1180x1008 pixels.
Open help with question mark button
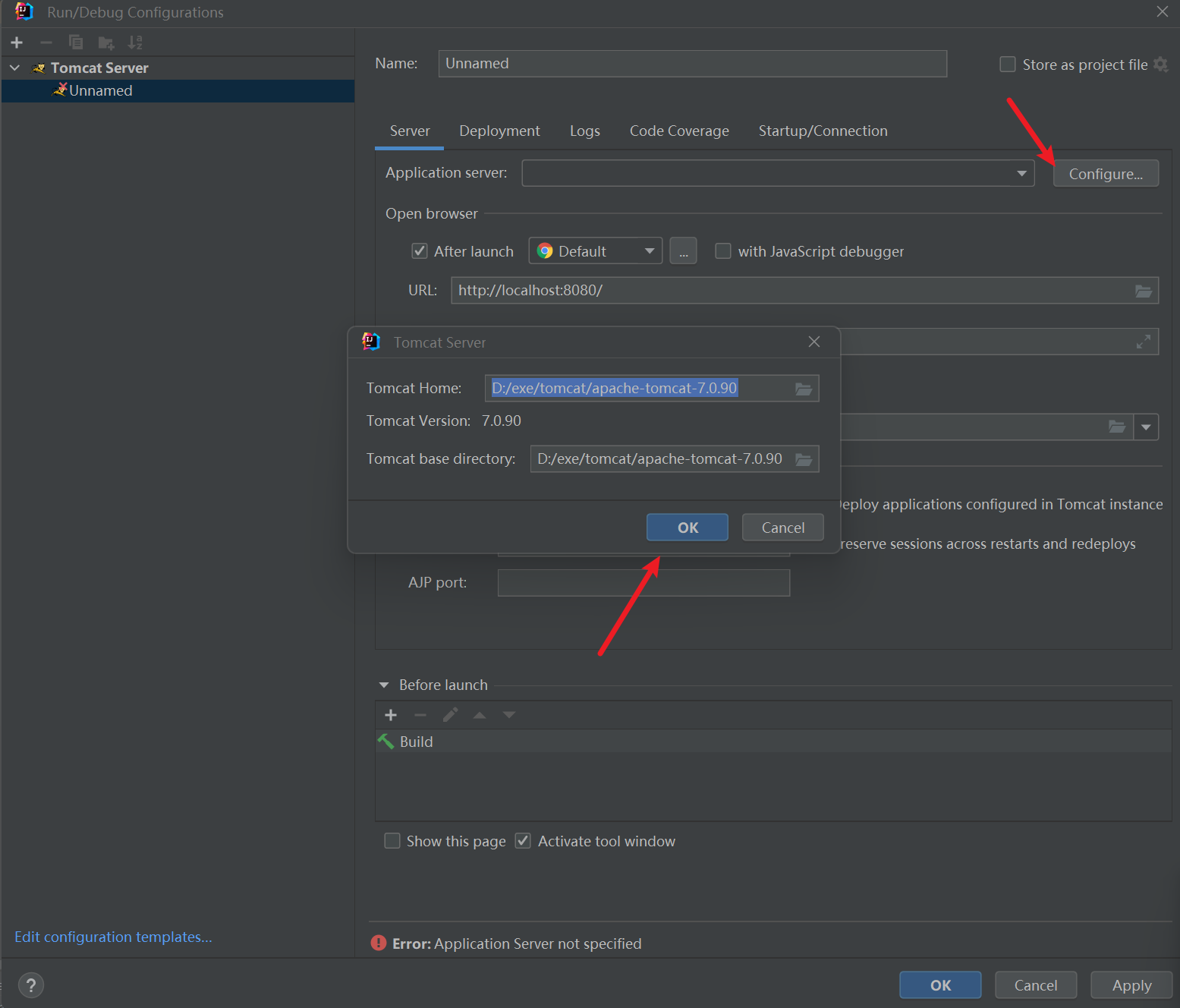[31, 985]
